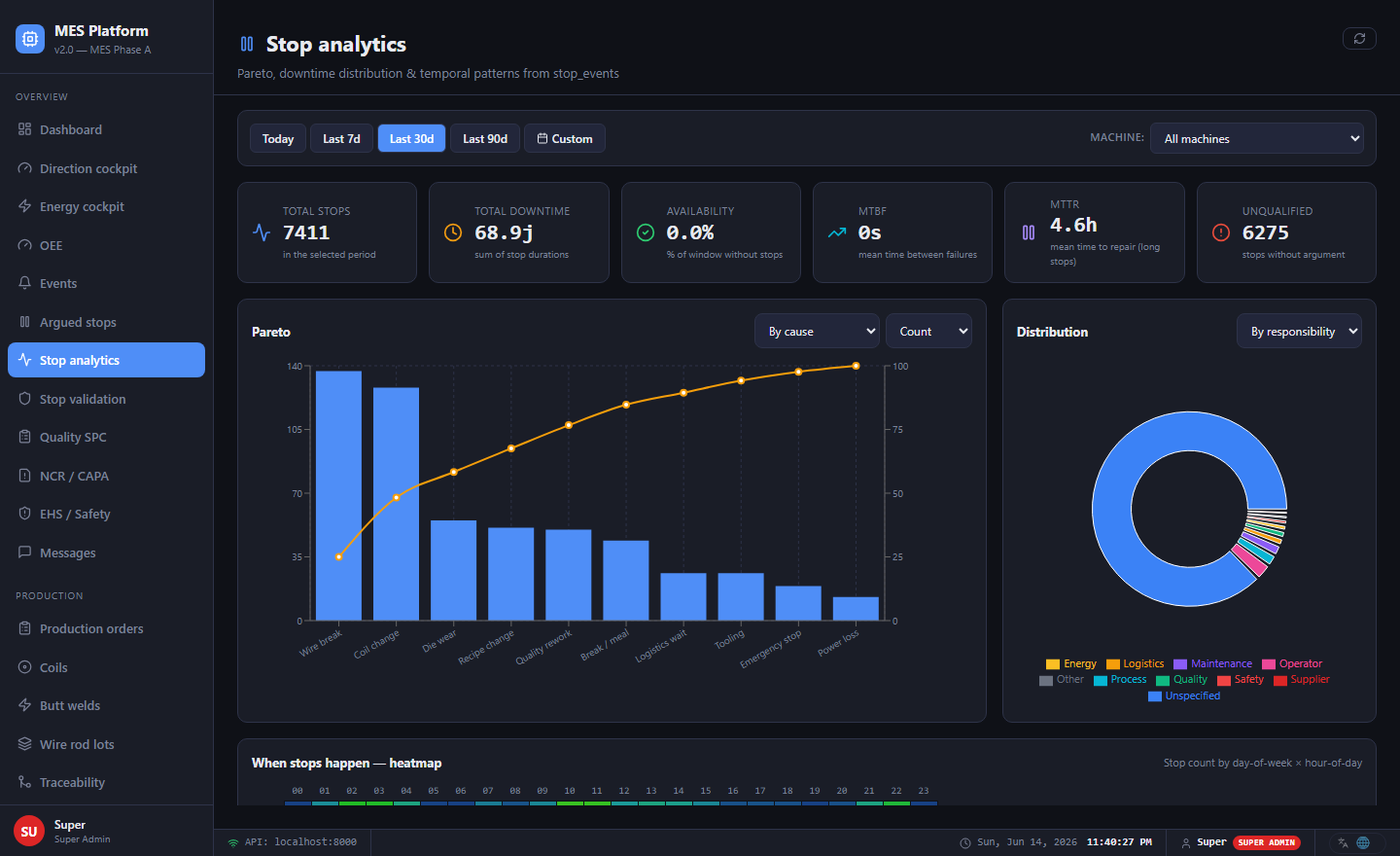Click the Messages speech bubble icon
1400x856 pixels.
point(25,553)
